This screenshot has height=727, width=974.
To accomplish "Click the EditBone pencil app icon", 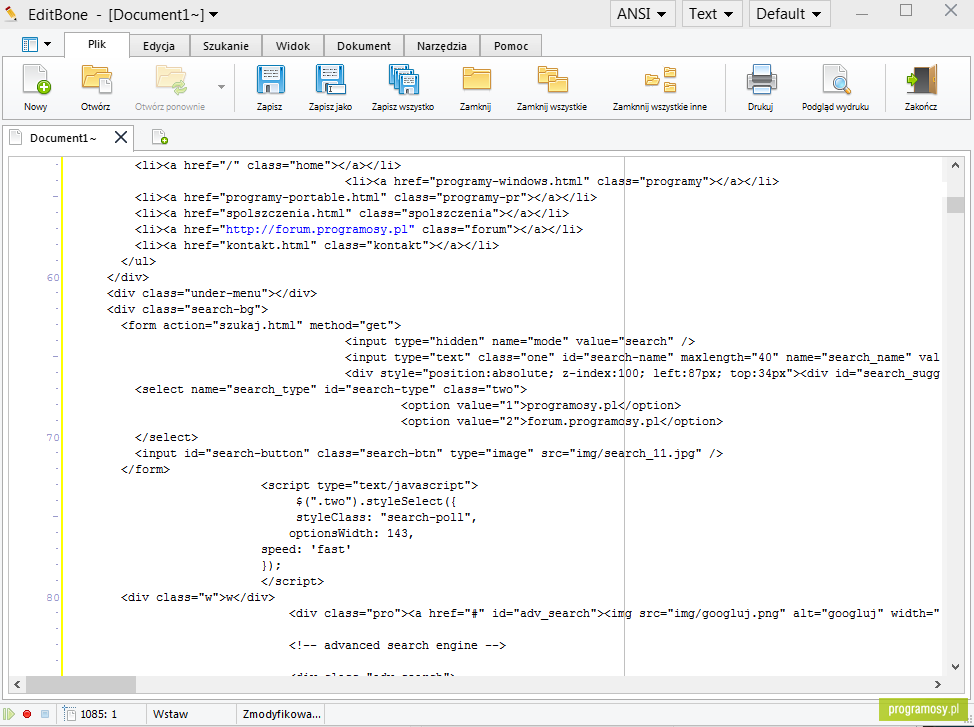I will [11, 13].
